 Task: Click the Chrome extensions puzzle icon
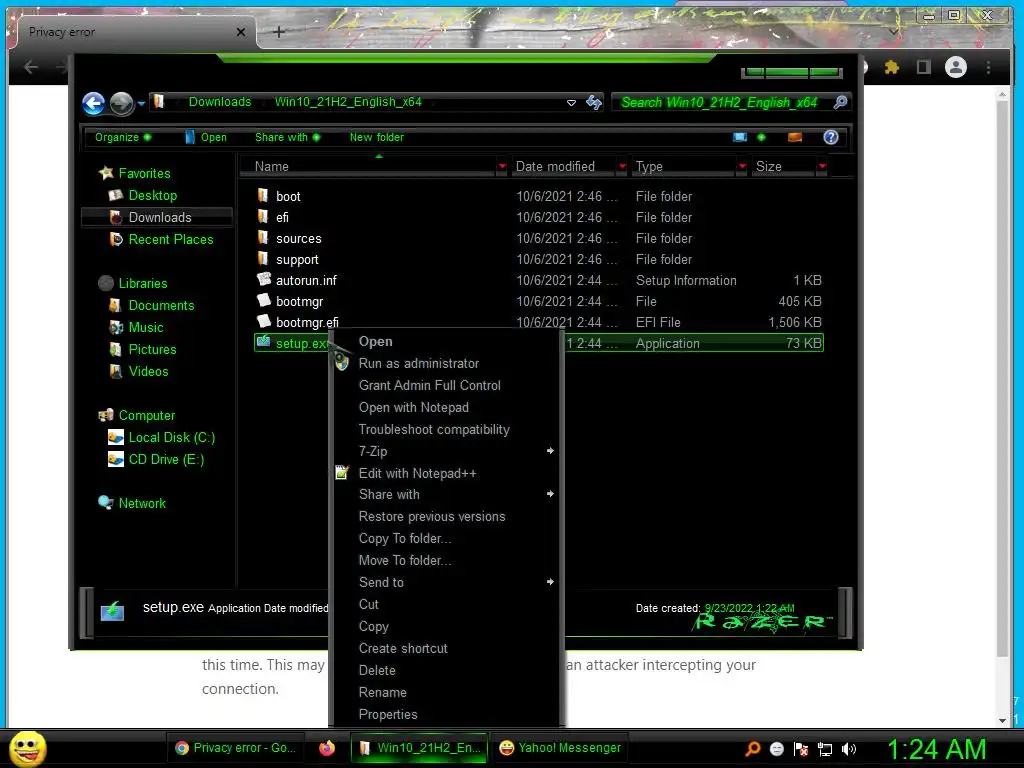891,67
